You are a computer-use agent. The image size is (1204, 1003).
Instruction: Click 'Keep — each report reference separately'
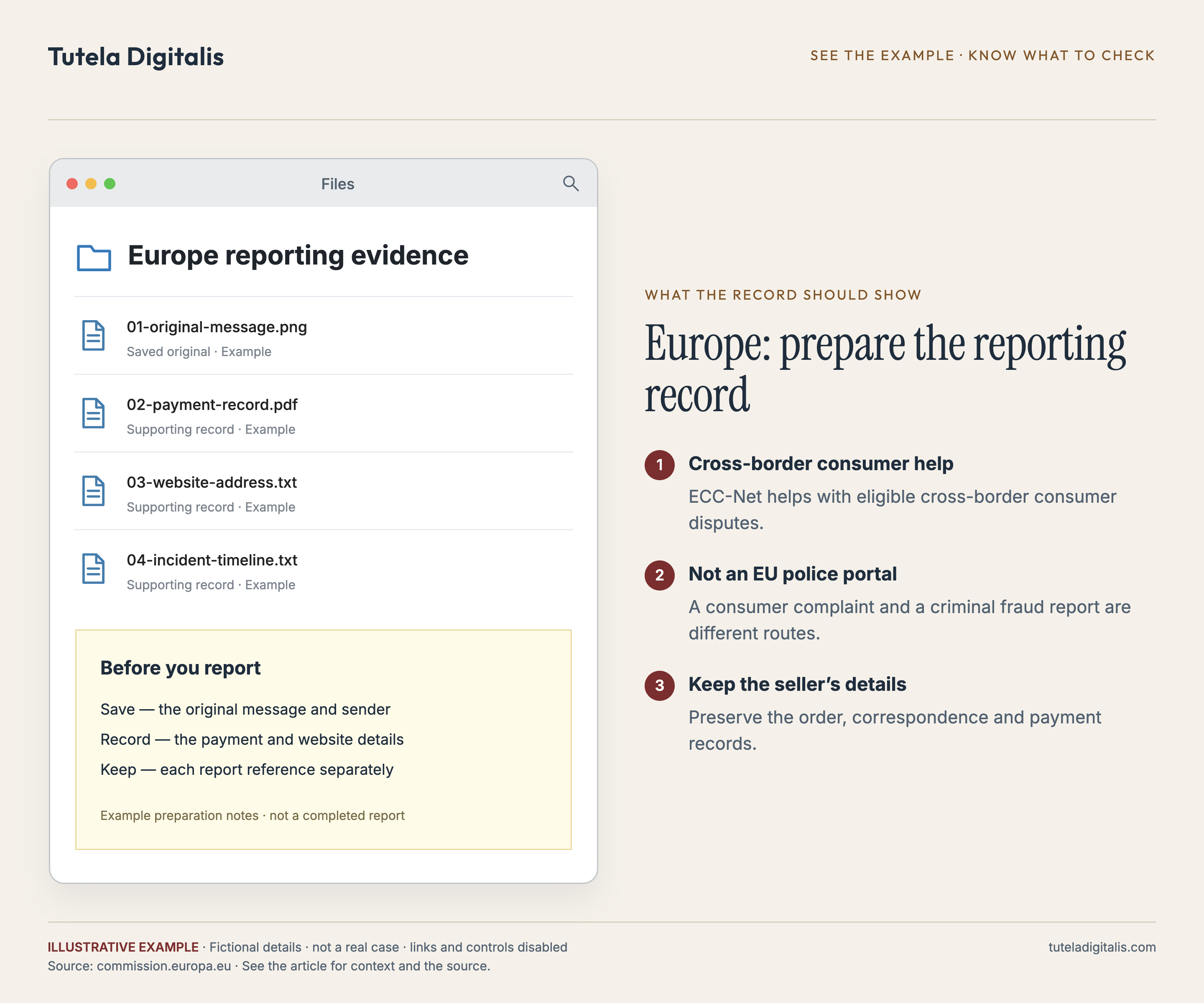(x=247, y=770)
